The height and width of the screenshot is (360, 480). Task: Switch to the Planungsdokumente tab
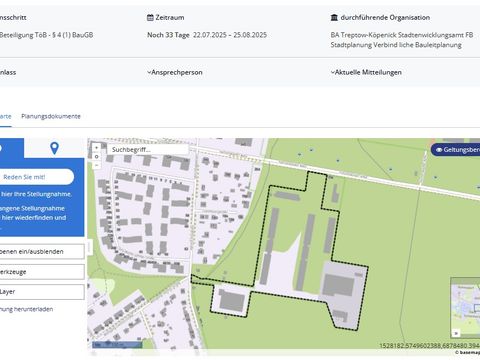point(51,116)
